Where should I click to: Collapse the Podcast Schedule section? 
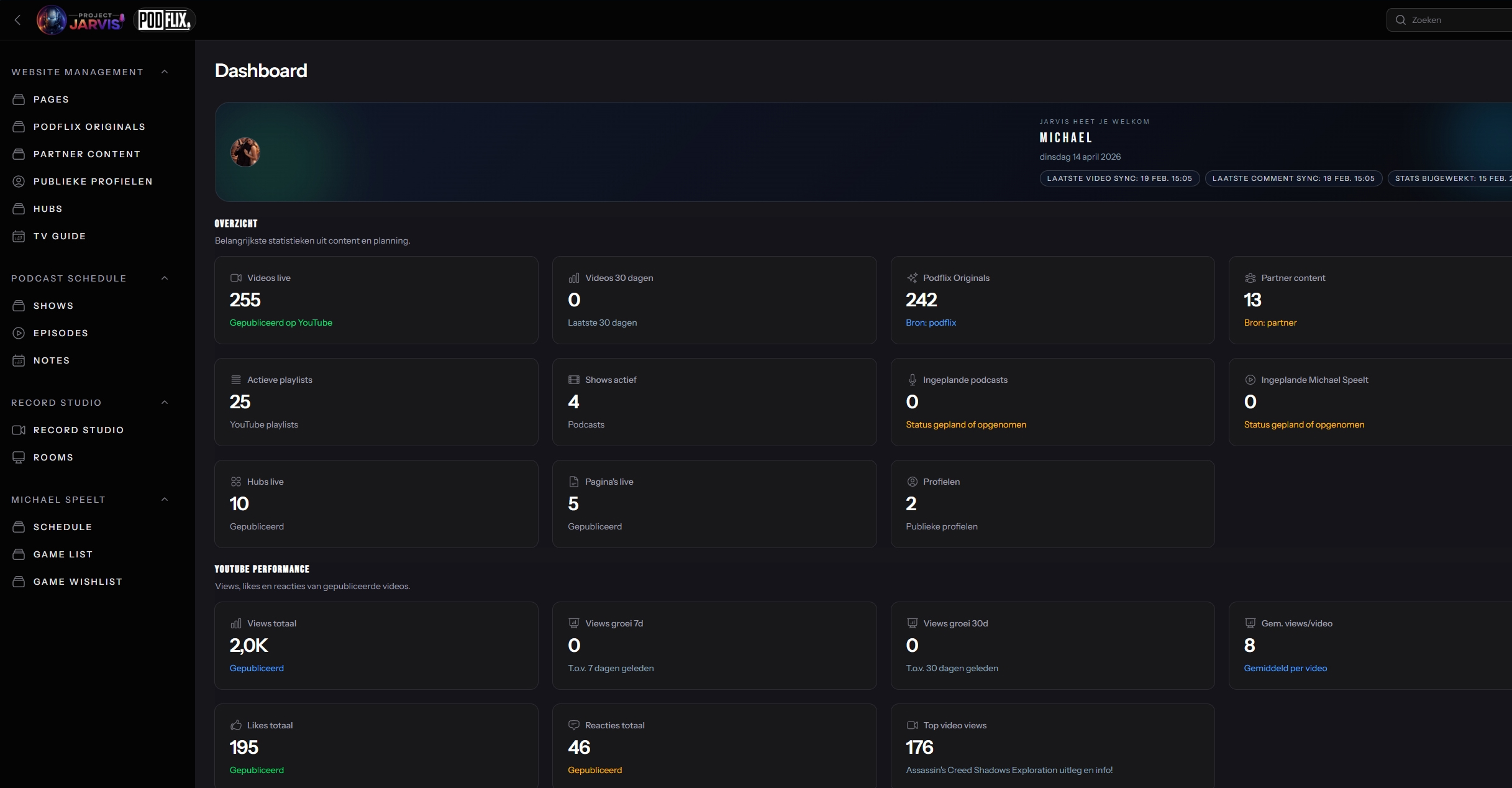pos(165,278)
